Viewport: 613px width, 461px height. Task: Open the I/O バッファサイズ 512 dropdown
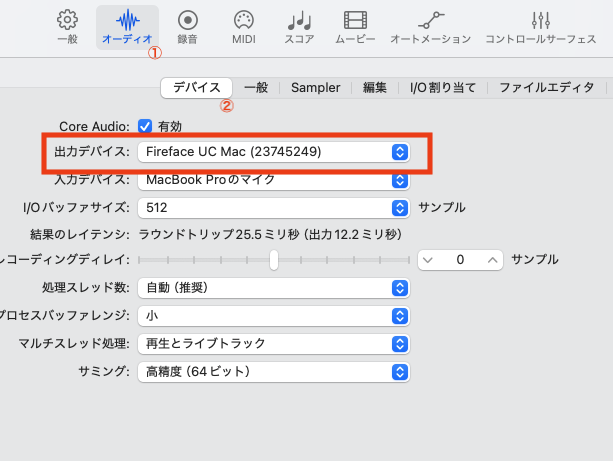[x=273, y=208]
